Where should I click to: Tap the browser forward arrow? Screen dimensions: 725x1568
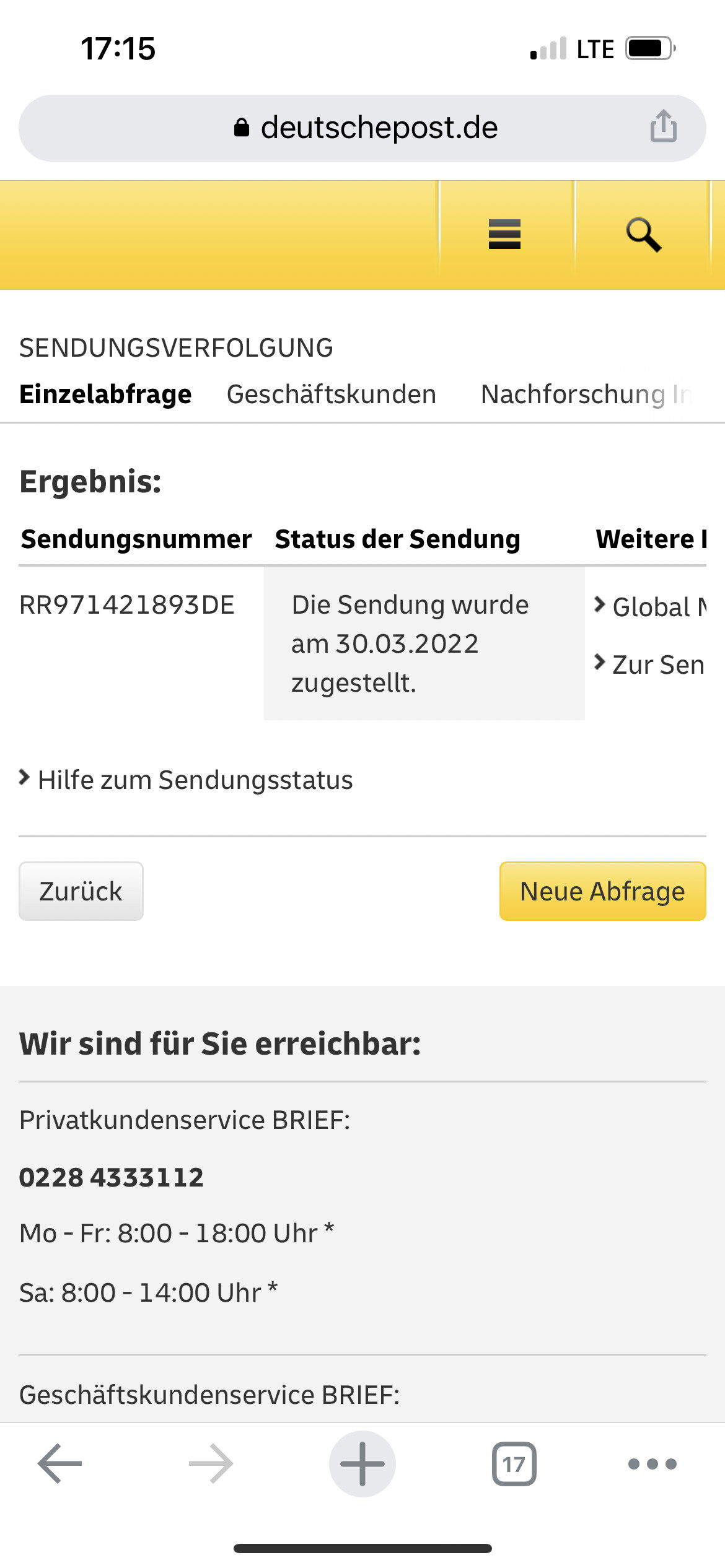click(x=211, y=1464)
